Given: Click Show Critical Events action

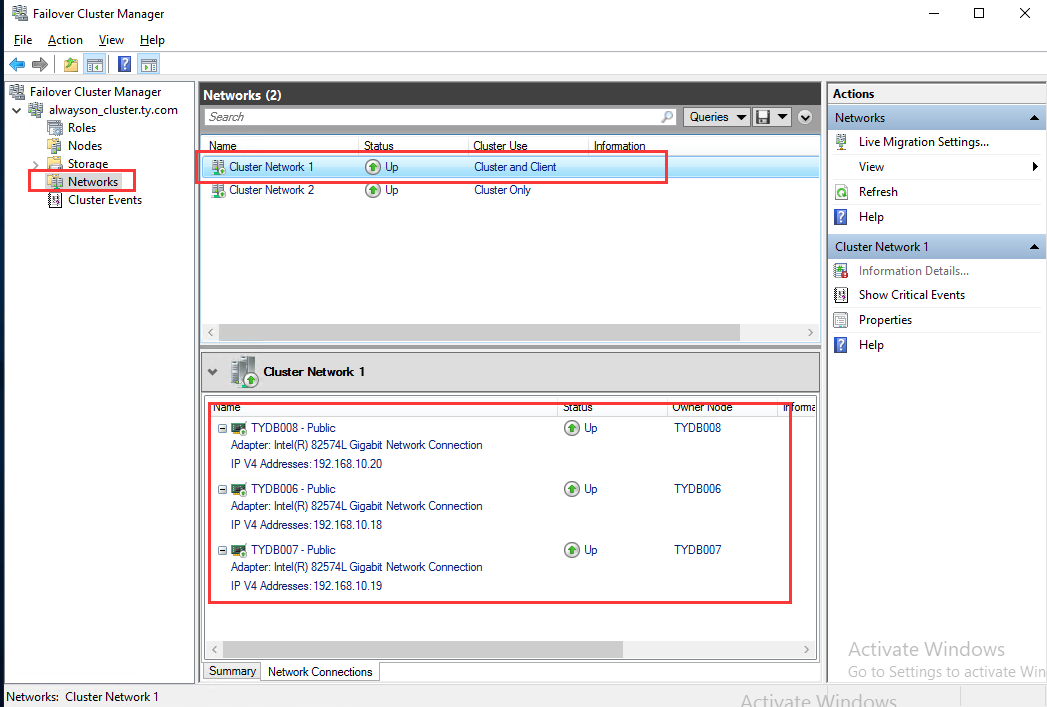Looking at the screenshot, I should tap(911, 295).
